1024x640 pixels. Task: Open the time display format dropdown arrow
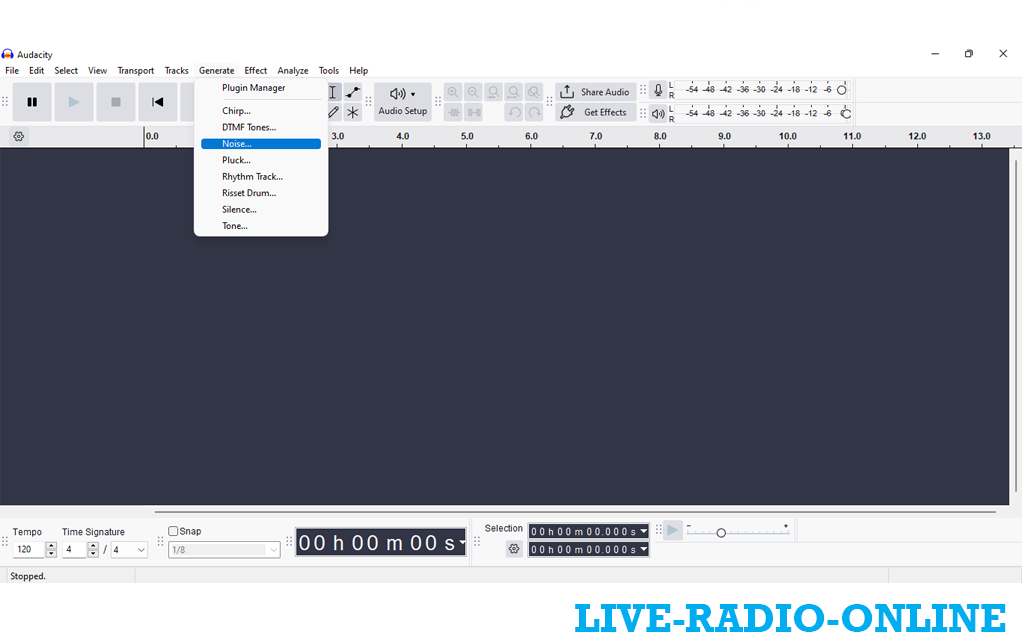click(462, 543)
